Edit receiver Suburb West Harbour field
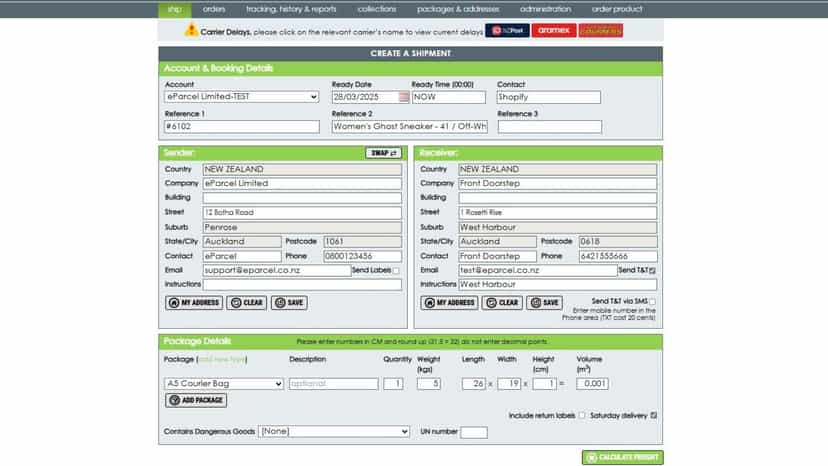This screenshot has width=828, height=466. click(x=558, y=227)
